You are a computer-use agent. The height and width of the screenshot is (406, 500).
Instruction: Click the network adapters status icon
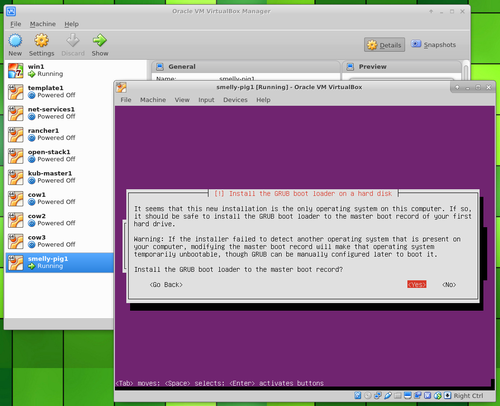point(378,396)
